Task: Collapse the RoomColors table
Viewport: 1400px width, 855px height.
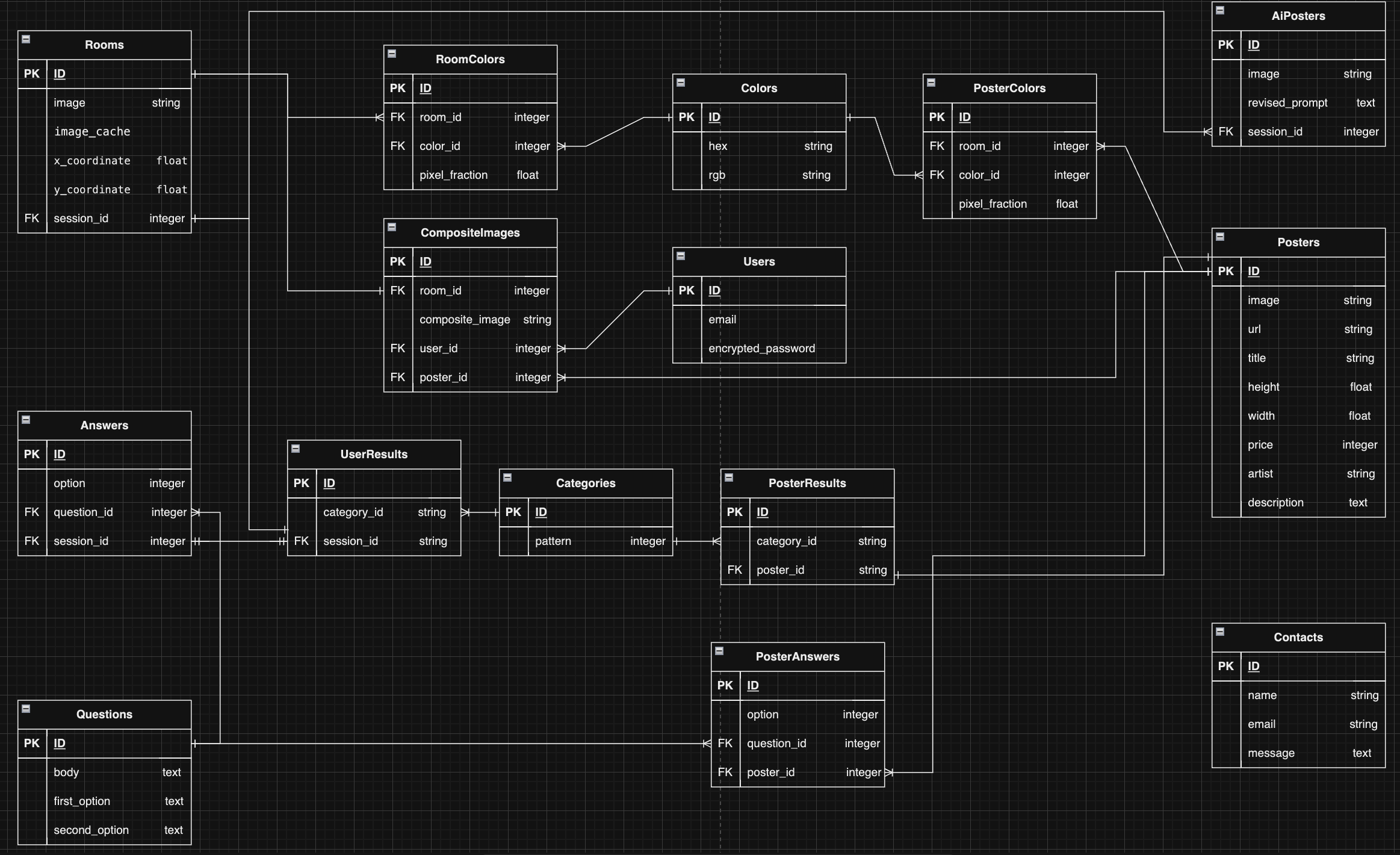Action: (x=392, y=54)
